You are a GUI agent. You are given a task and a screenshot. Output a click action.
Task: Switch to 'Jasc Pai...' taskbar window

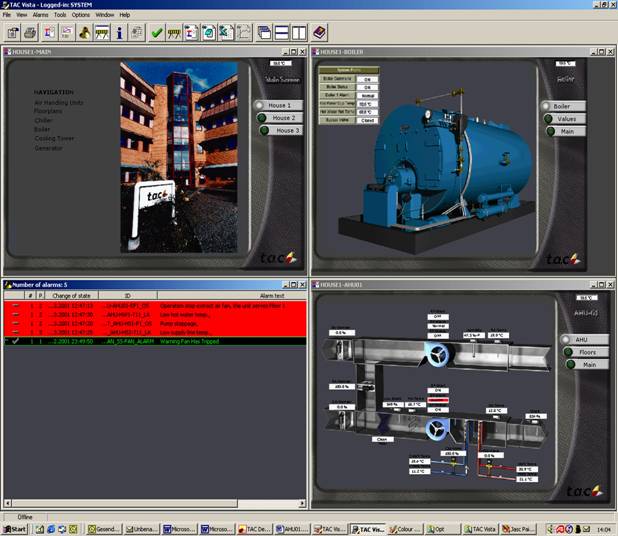coord(519,529)
